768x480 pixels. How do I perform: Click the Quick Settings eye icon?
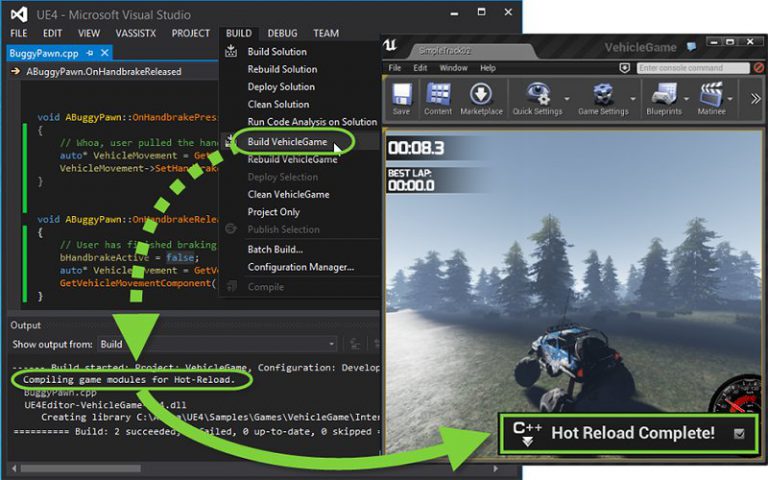tap(537, 94)
